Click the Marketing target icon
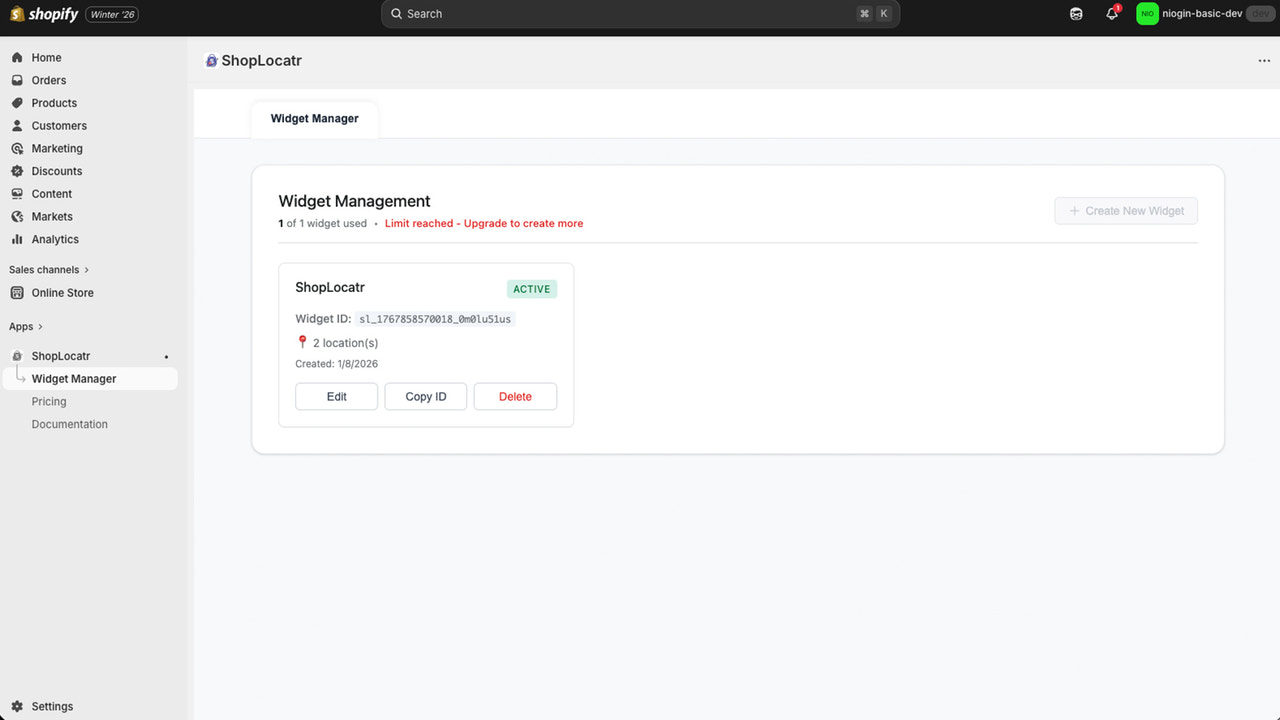This screenshot has height=720, width=1280. (x=17, y=148)
